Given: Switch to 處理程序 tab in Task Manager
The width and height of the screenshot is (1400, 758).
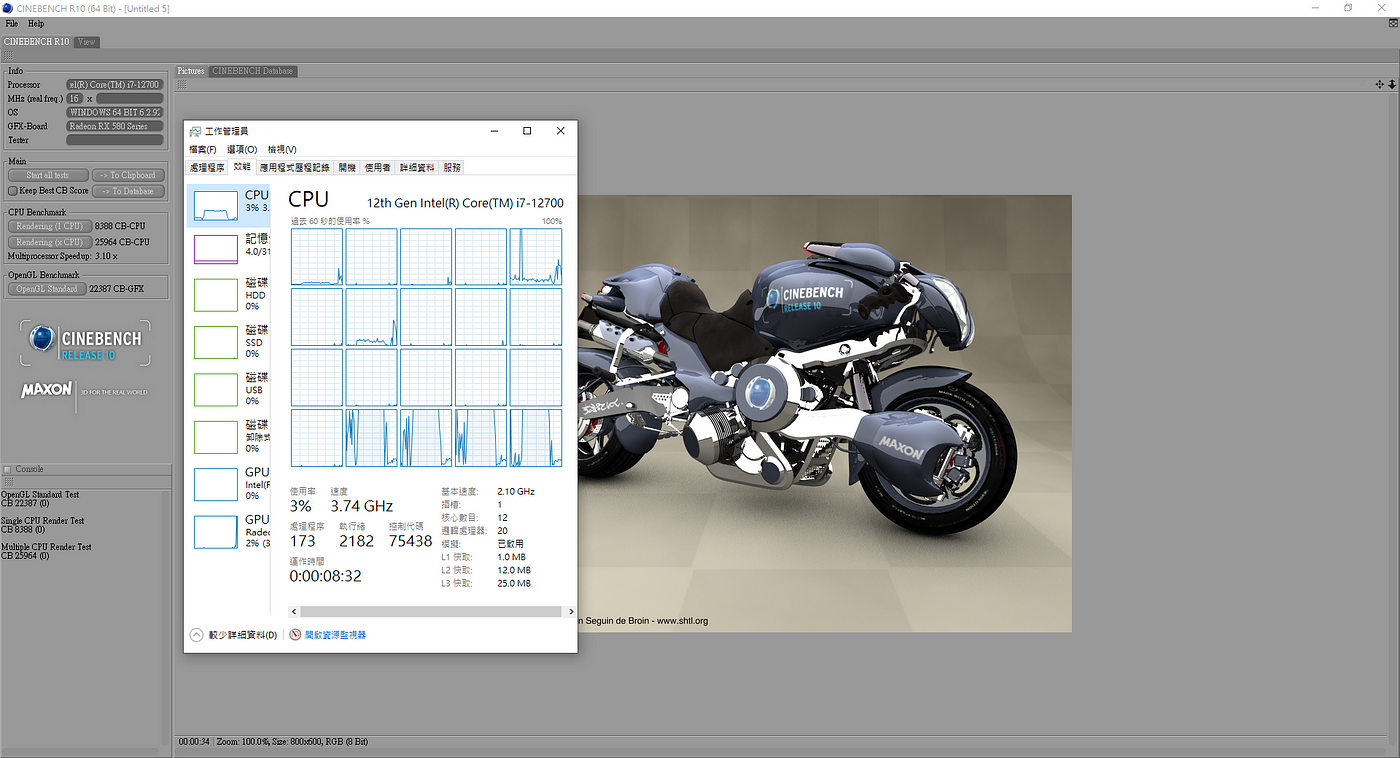Looking at the screenshot, I should point(207,167).
